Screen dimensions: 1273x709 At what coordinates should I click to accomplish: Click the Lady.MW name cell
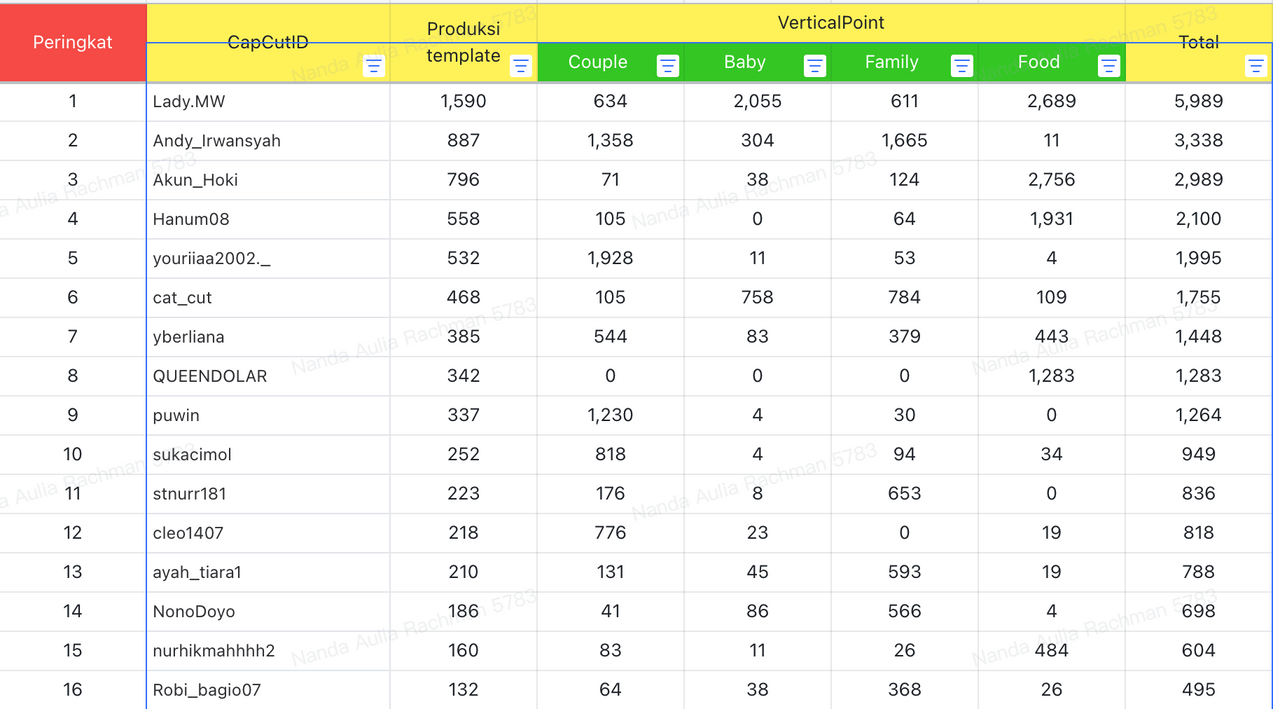[x=268, y=101]
